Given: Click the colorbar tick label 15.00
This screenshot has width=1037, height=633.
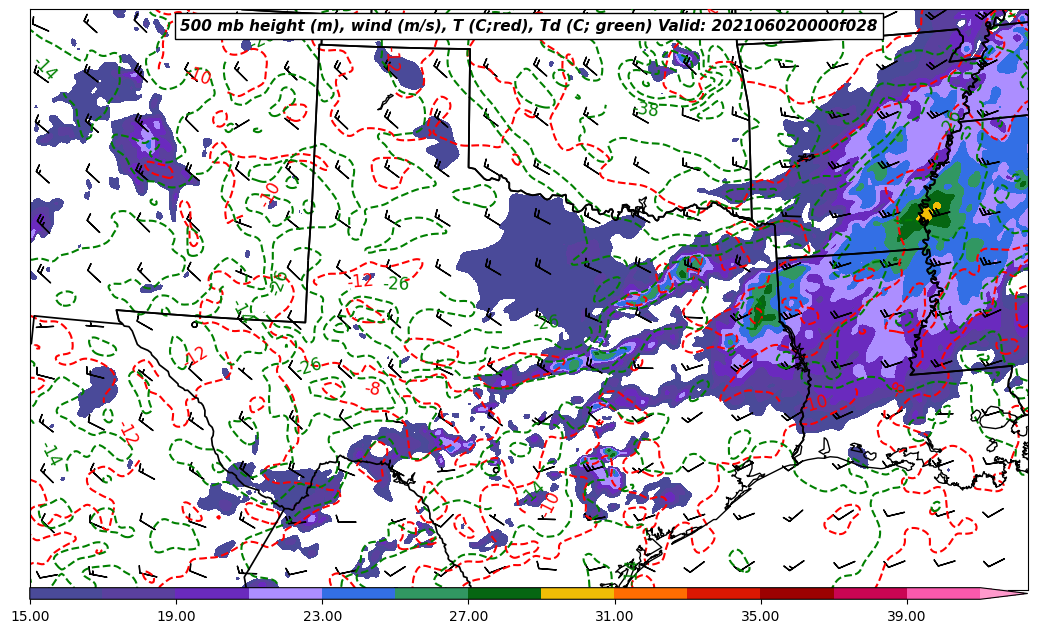Looking at the screenshot, I should tap(30, 616).
